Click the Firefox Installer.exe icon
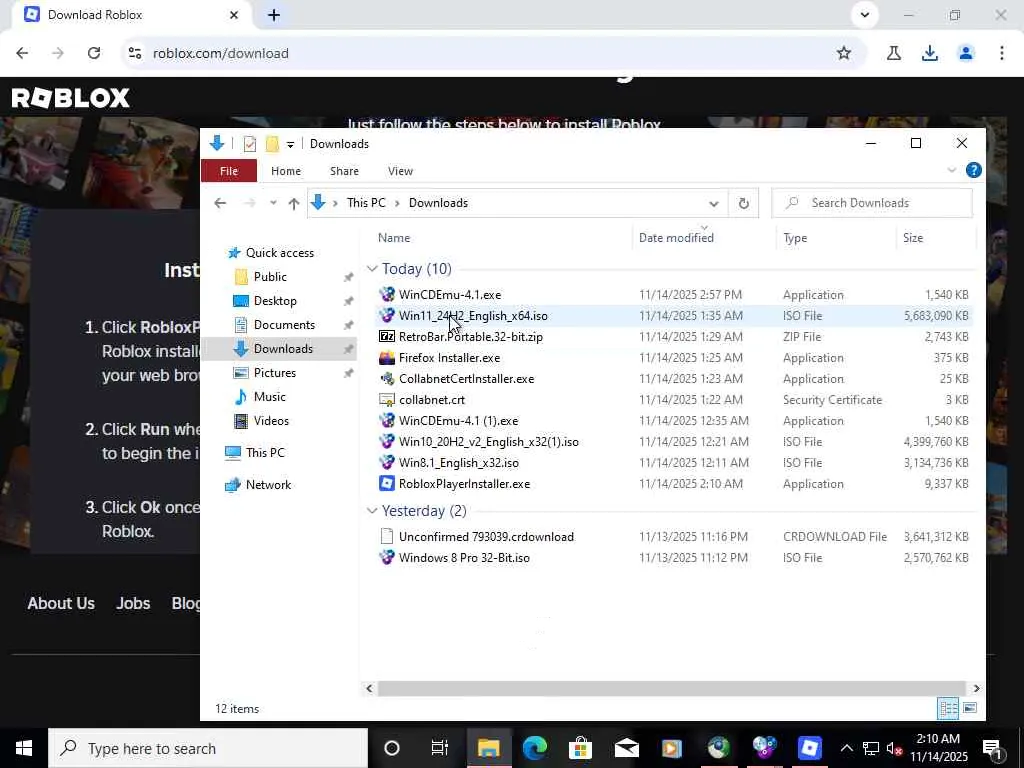 pos(387,358)
